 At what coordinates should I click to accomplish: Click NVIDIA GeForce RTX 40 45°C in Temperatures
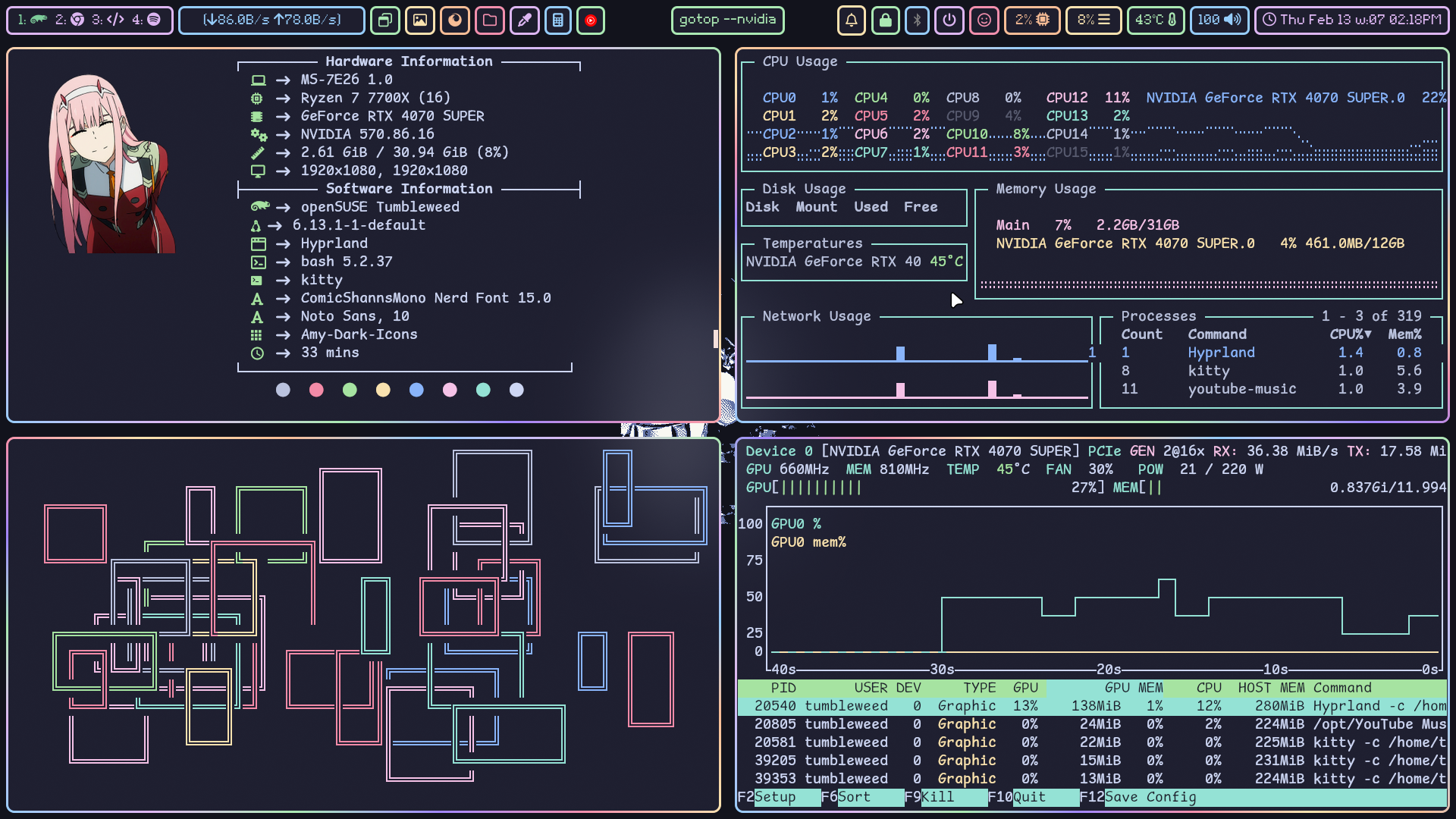(x=854, y=262)
